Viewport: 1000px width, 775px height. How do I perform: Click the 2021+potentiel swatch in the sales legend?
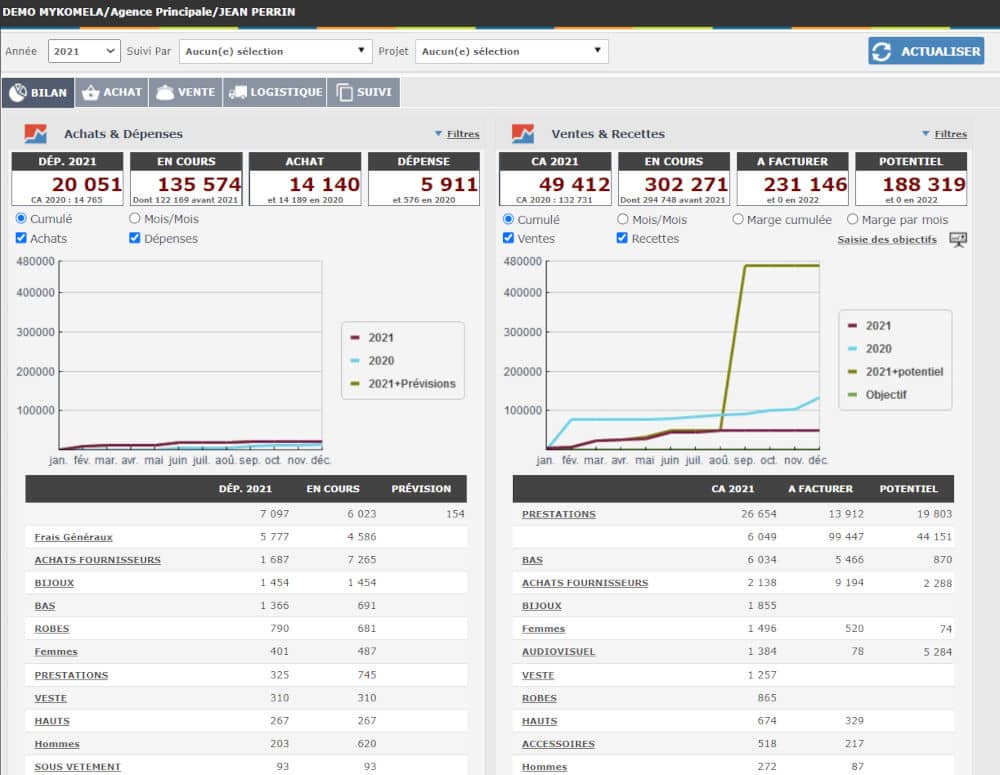[852, 371]
